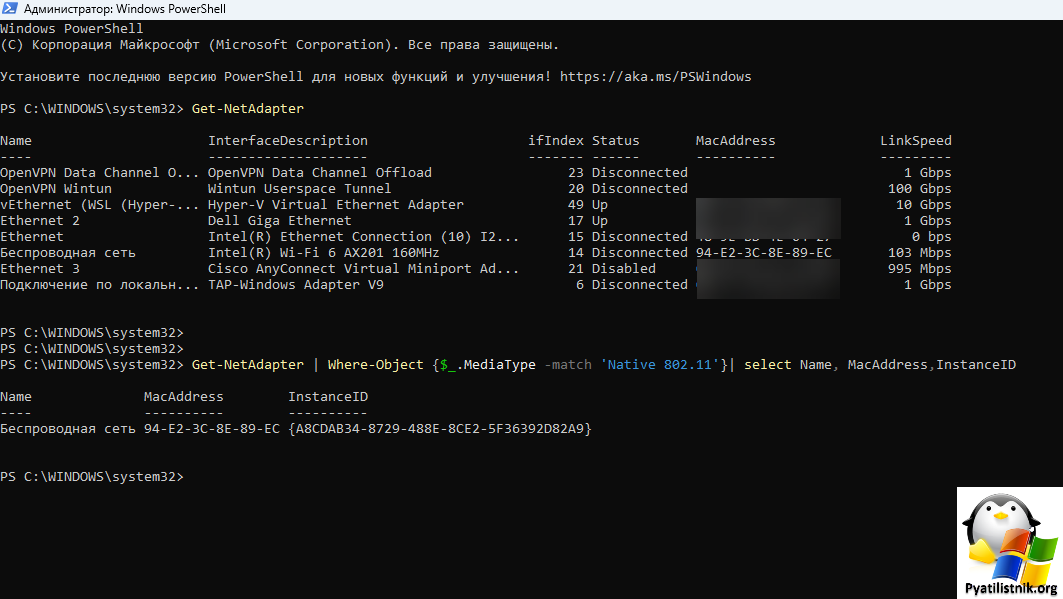Click 'Dell Giga Ethernet' description
The height and width of the screenshot is (599, 1063).
tap(280, 221)
